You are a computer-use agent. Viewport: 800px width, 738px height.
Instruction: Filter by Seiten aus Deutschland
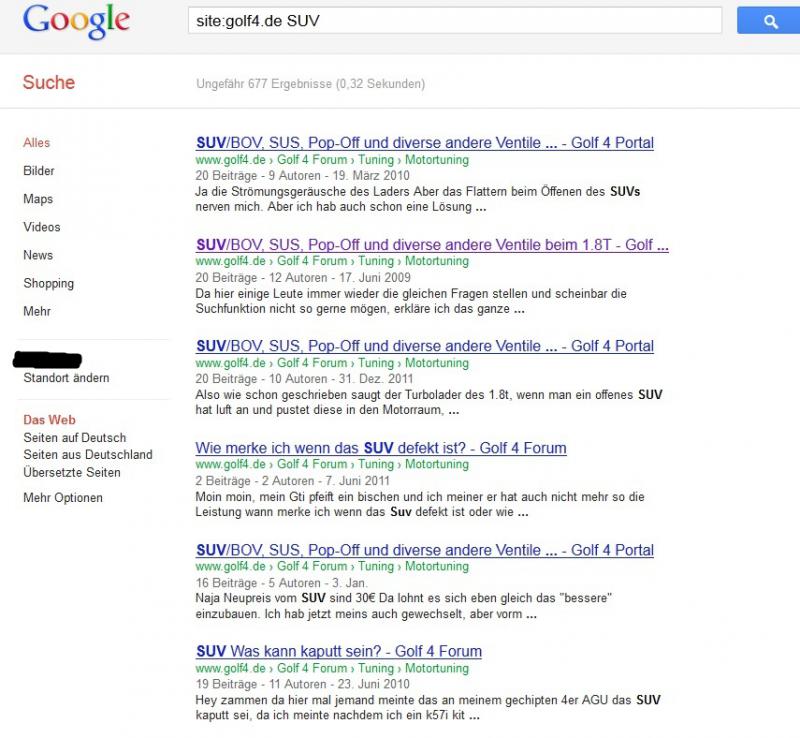(88, 455)
